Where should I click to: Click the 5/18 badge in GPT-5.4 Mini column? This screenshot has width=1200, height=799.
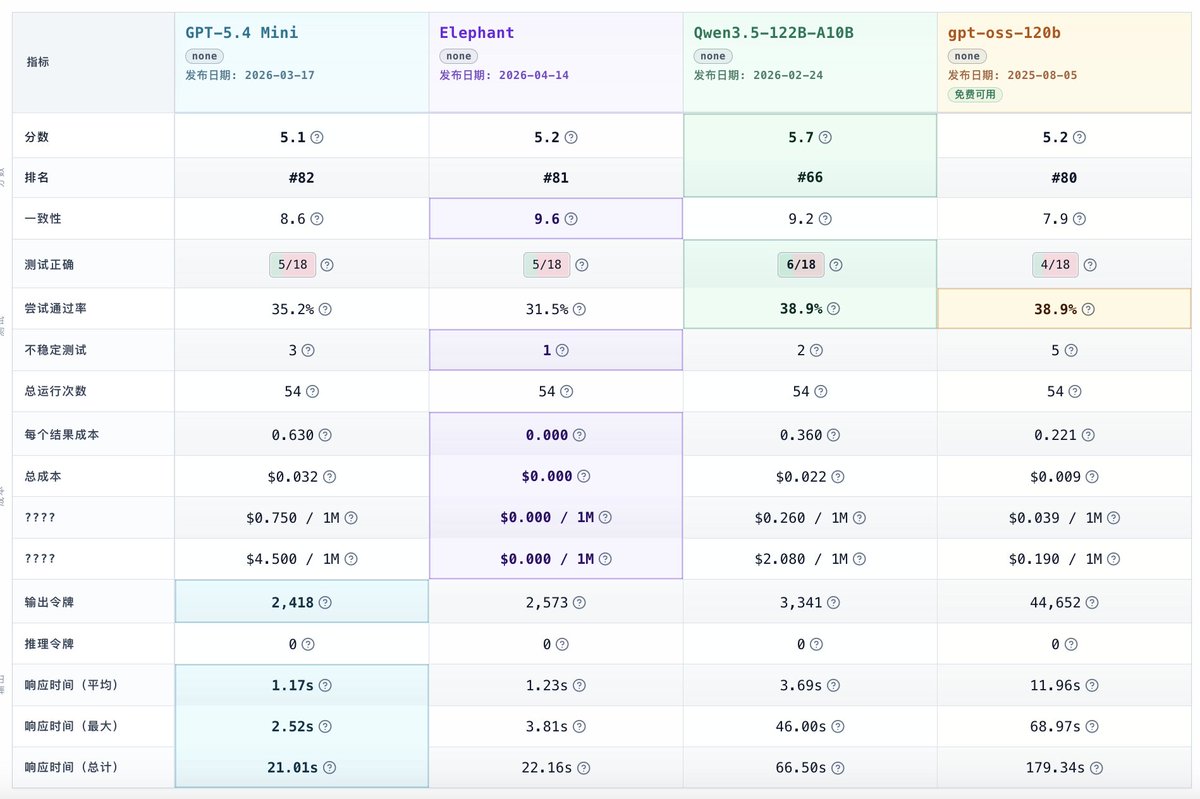click(292, 265)
